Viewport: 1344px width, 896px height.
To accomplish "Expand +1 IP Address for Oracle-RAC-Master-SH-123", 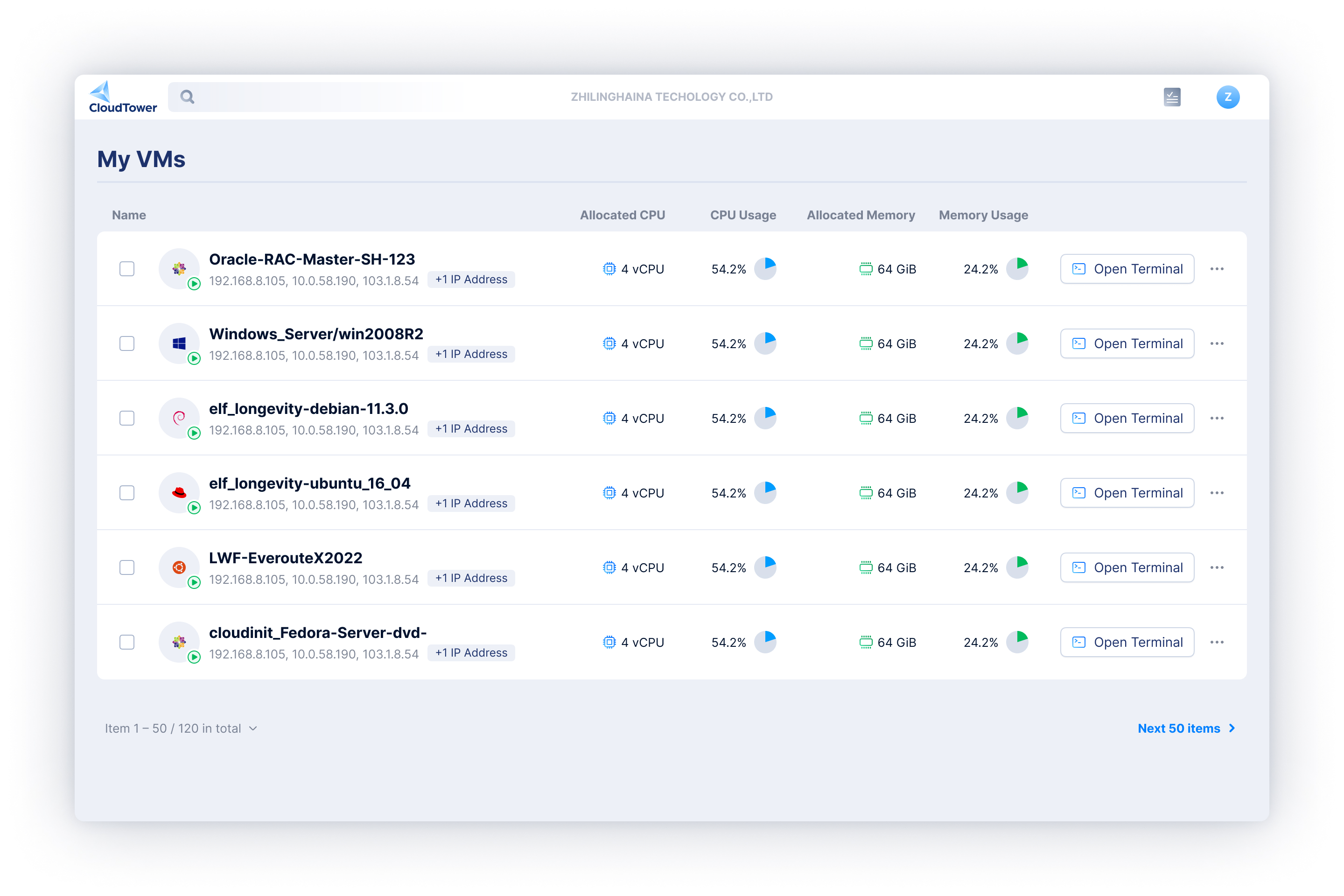I will coord(471,280).
